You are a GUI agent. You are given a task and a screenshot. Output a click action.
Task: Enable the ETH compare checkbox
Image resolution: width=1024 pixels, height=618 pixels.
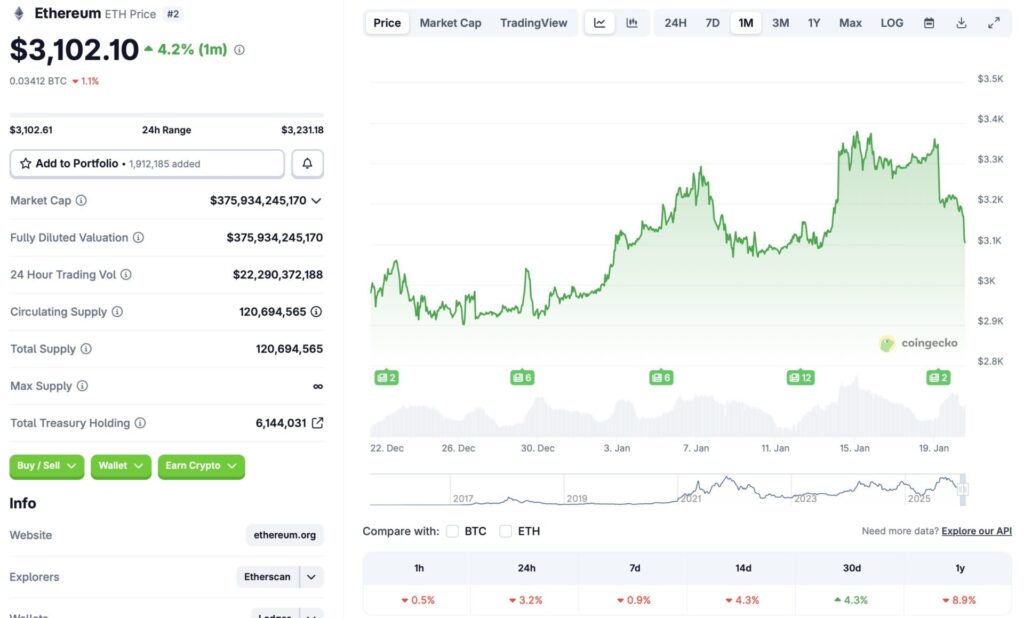click(505, 532)
